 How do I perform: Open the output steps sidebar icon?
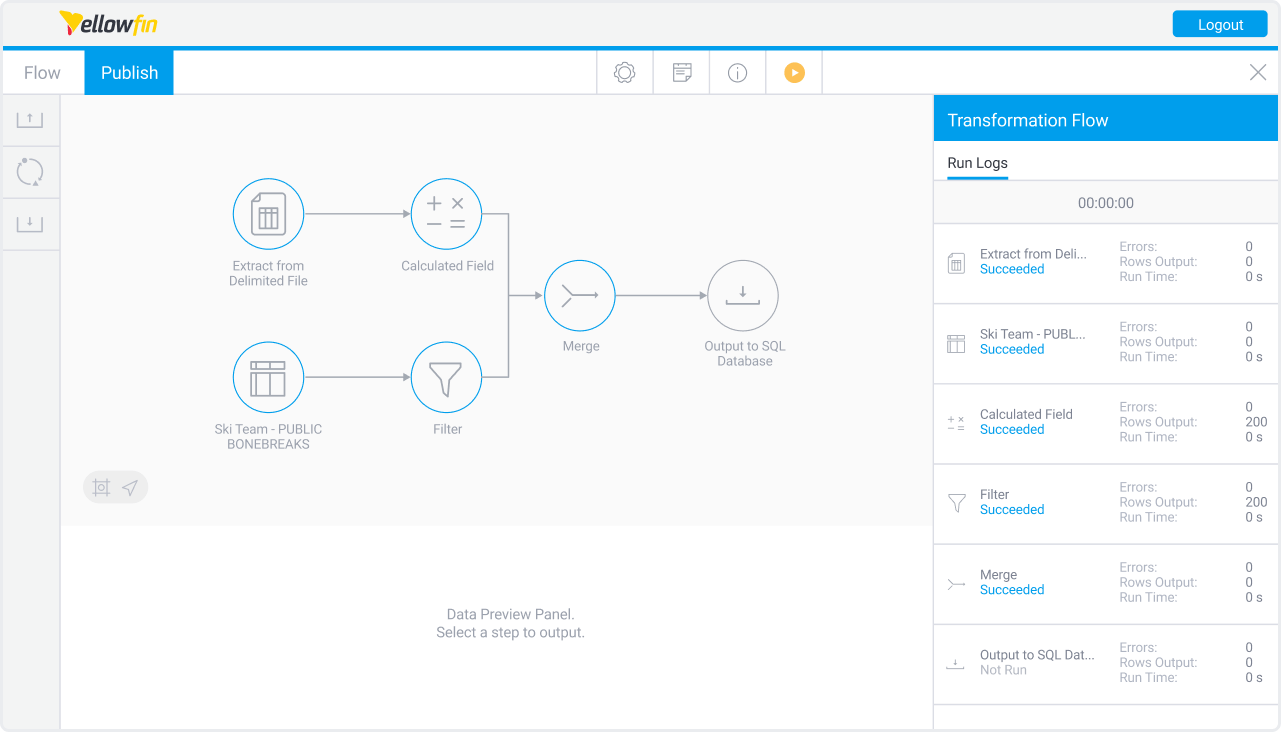click(x=30, y=223)
